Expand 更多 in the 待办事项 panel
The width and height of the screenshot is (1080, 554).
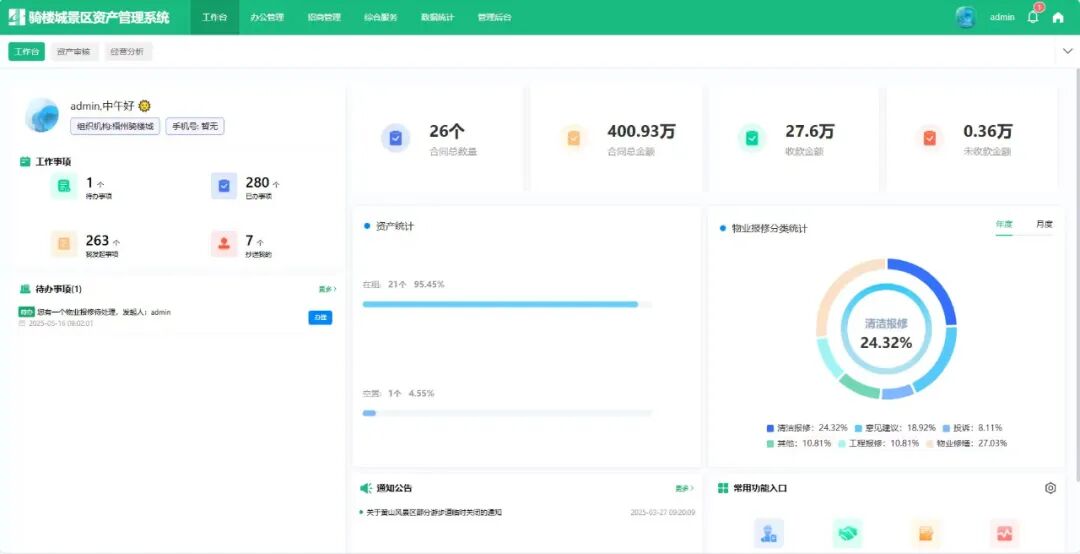point(327,289)
